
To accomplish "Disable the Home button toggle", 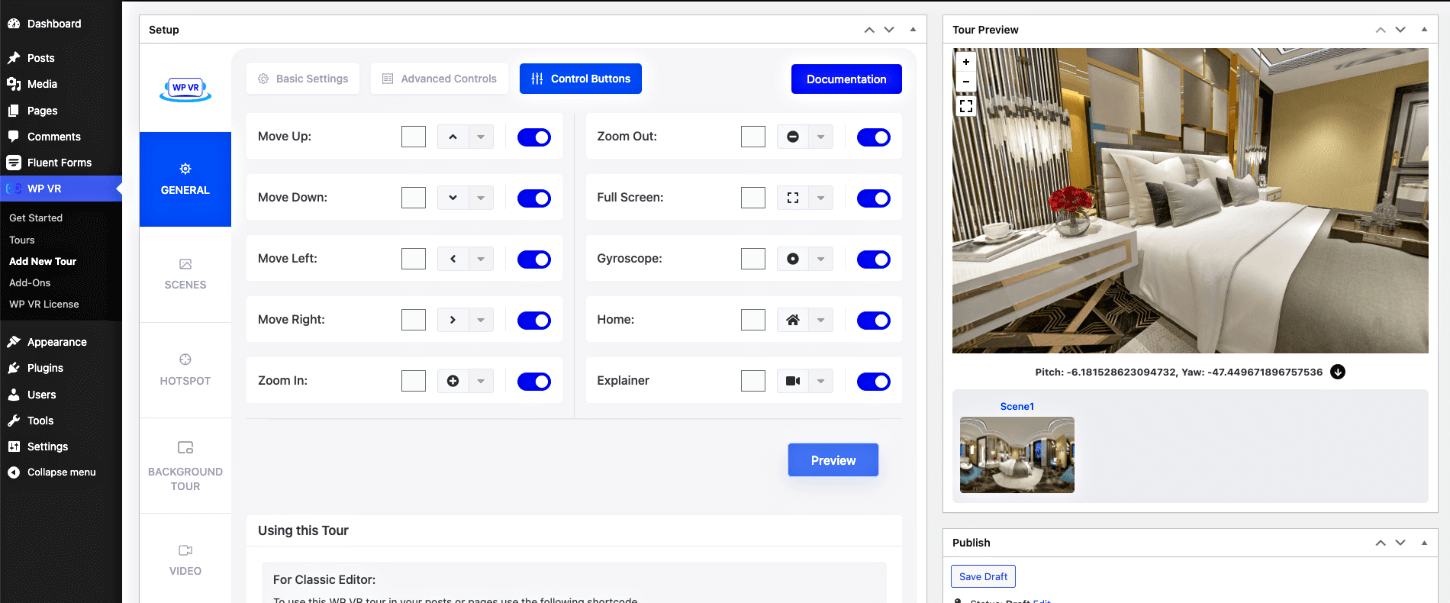I will [x=874, y=320].
